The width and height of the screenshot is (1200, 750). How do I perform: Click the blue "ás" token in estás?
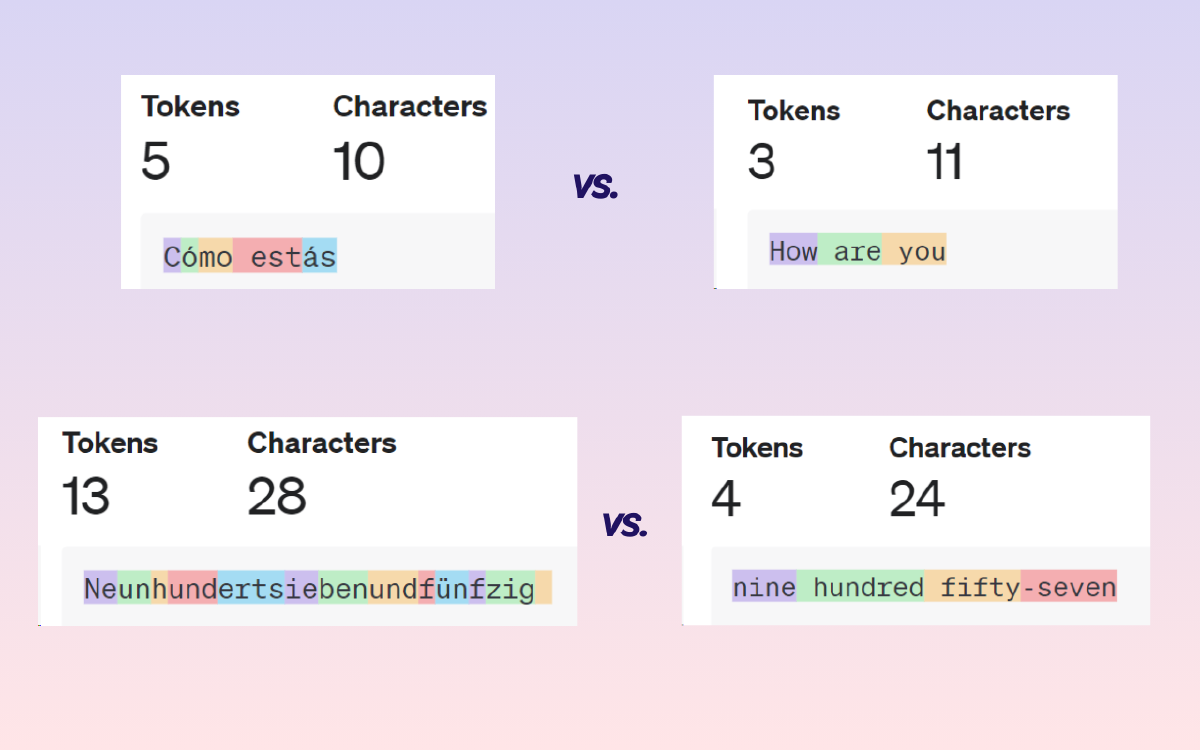coord(319,256)
